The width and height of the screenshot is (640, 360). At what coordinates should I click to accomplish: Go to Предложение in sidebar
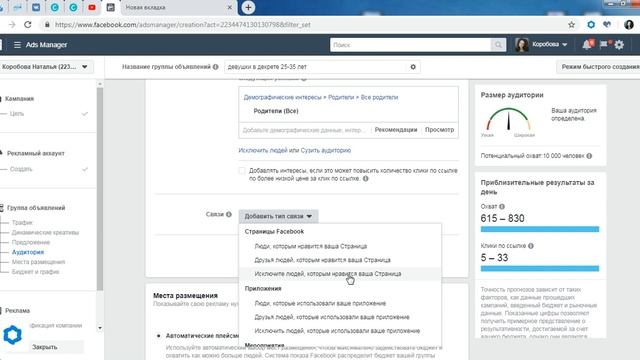tap(31, 242)
